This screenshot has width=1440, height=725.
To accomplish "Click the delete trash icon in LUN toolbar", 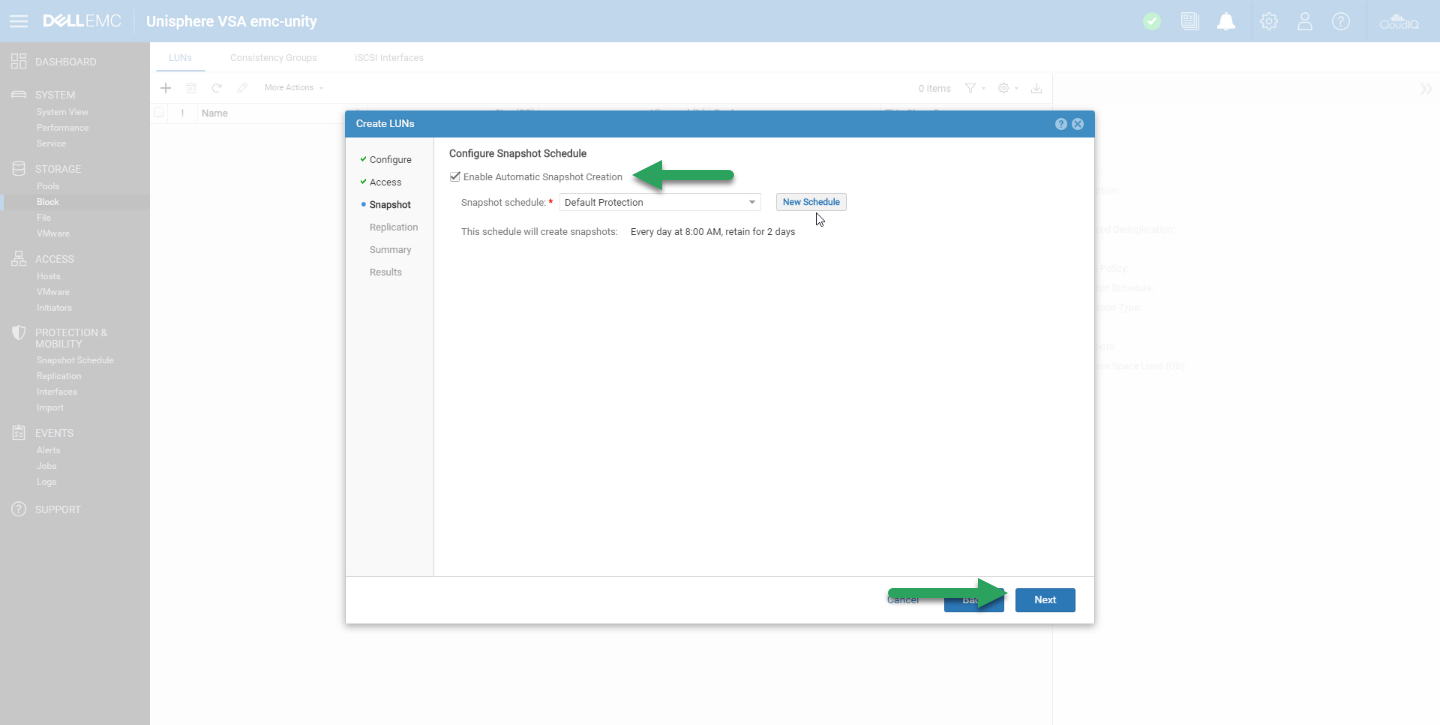I will pyautogui.click(x=191, y=88).
